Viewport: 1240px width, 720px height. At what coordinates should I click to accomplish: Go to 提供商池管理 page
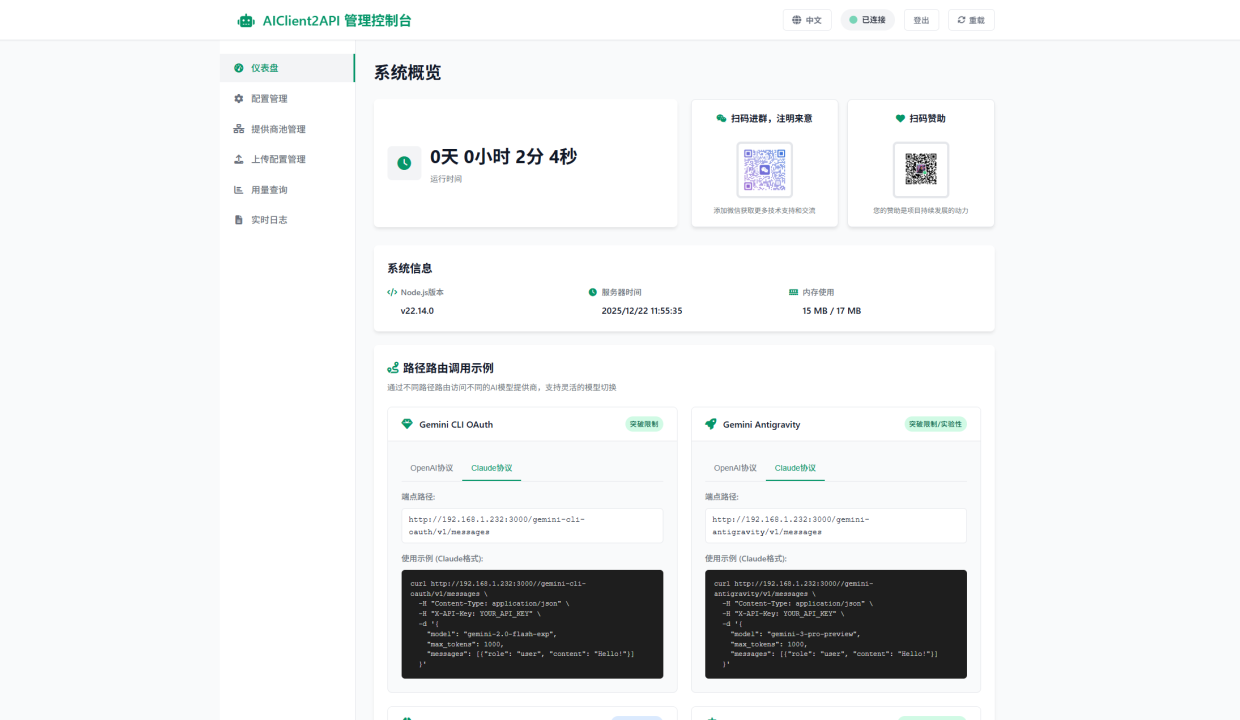(x=287, y=129)
